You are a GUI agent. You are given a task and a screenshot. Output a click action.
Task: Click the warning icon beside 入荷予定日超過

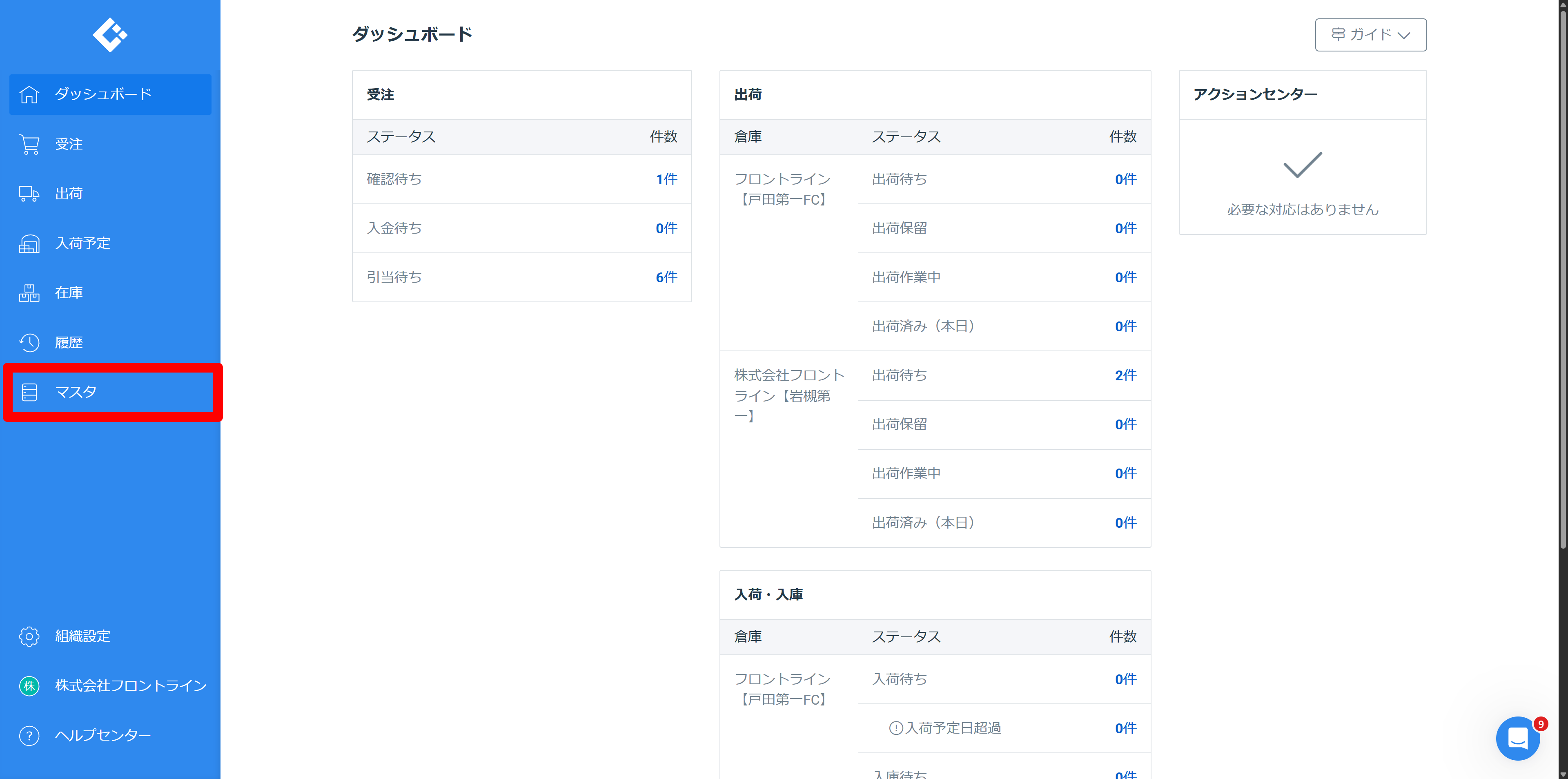[x=895, y=728]
